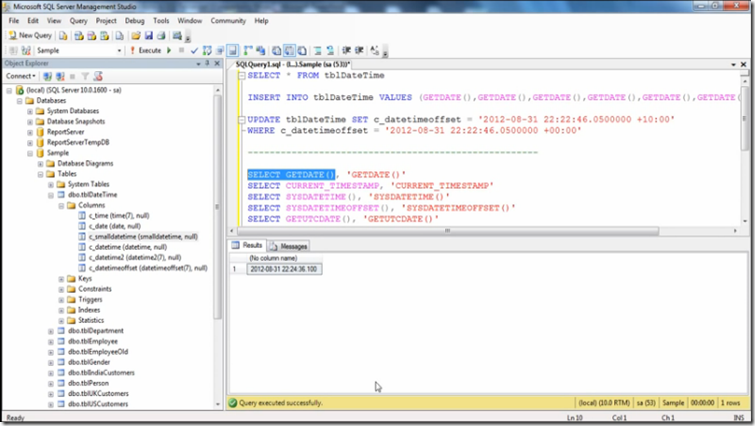
Task: Open the Object Explorer window position dropdown
Action: 198,64
